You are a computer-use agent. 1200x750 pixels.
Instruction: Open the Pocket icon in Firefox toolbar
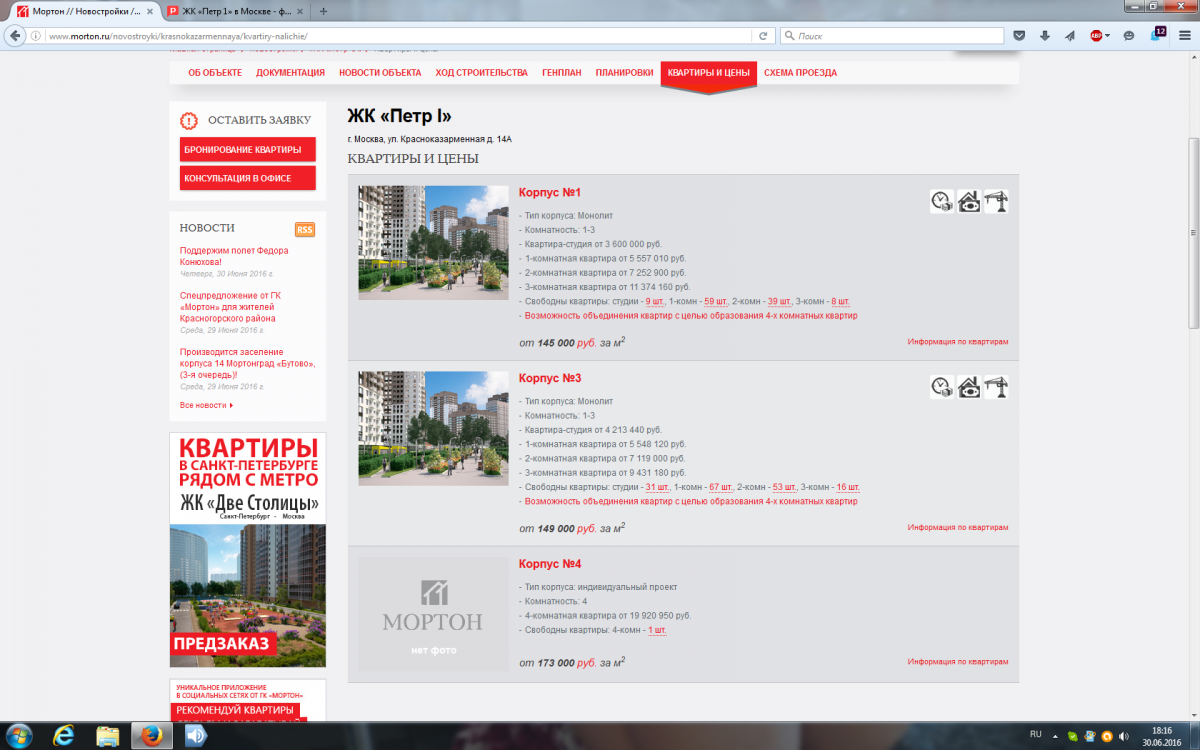tap(1019, 35)
